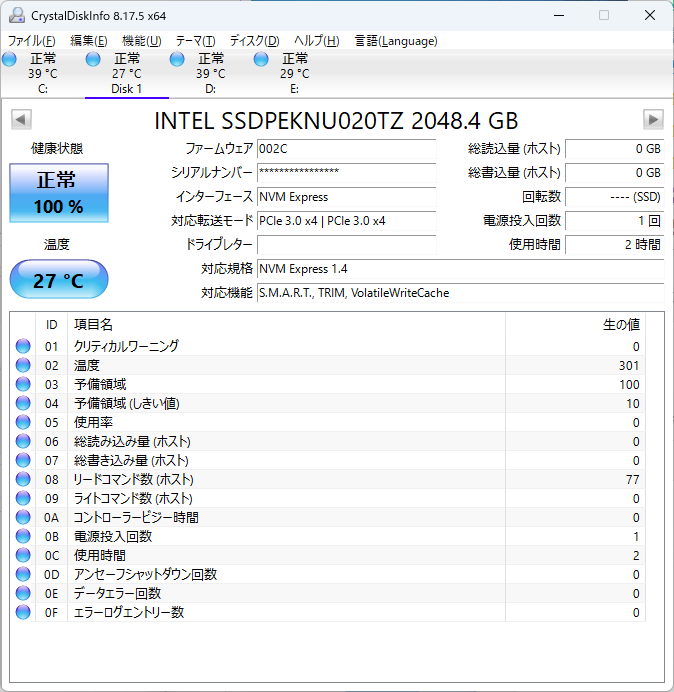
Task: Click the NVM Express 1.4 standard field
Action: pos(460,268)
